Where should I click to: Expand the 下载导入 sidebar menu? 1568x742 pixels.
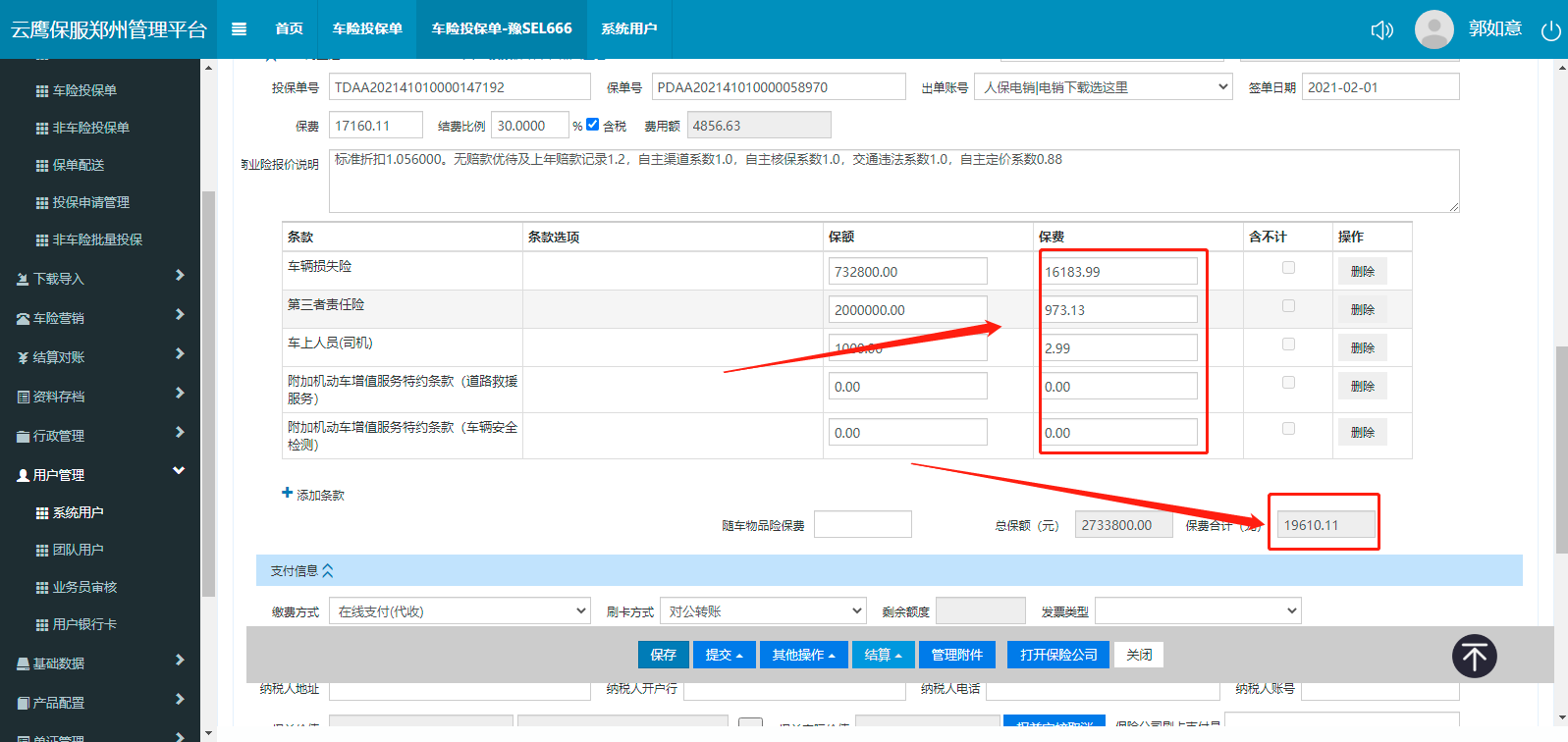[x=98, y=279]
